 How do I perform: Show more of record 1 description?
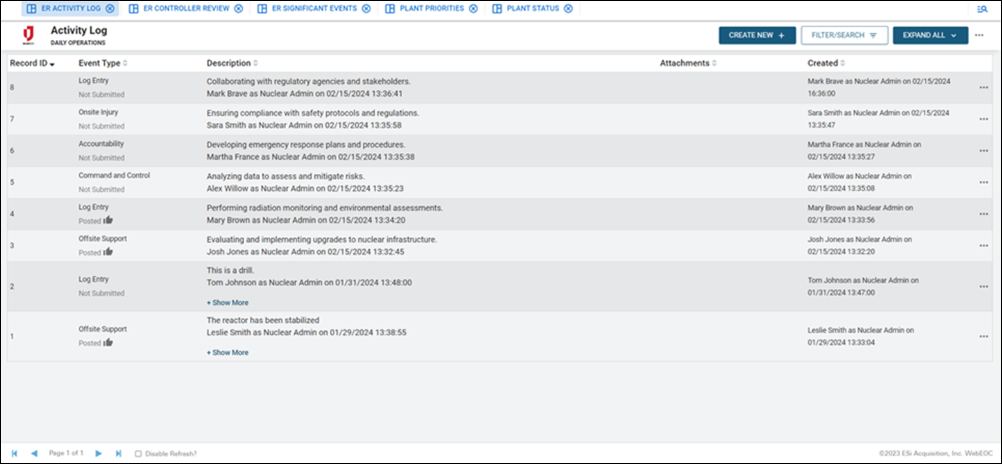click(227, 352)
